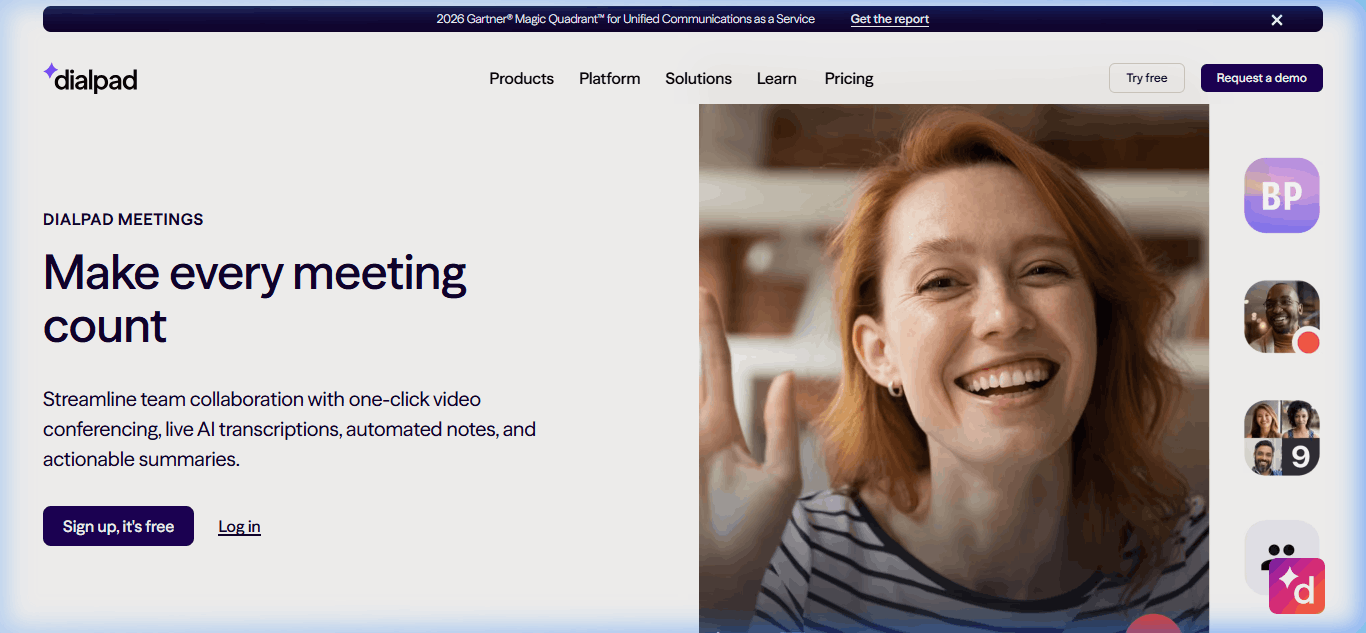Viewport: 1366px width, 633px height.
Task: Click the 2026 Gartner Magic Quadrant banner text
Action: point(625,19)
